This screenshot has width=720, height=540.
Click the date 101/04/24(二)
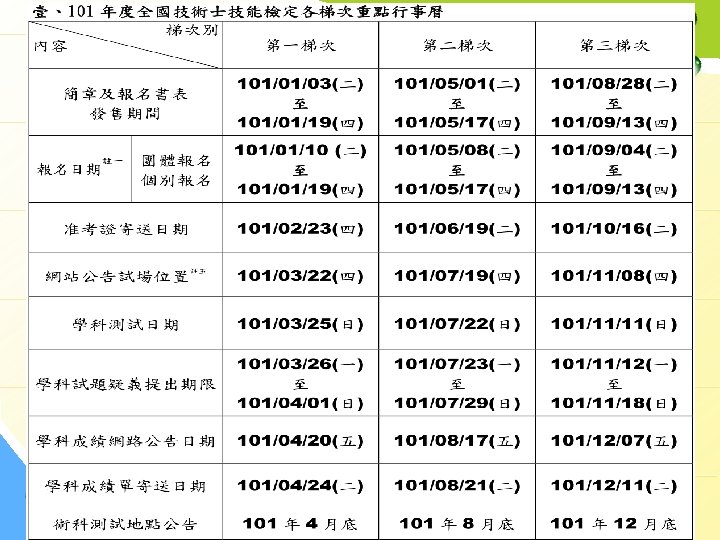tap(300, 486)
